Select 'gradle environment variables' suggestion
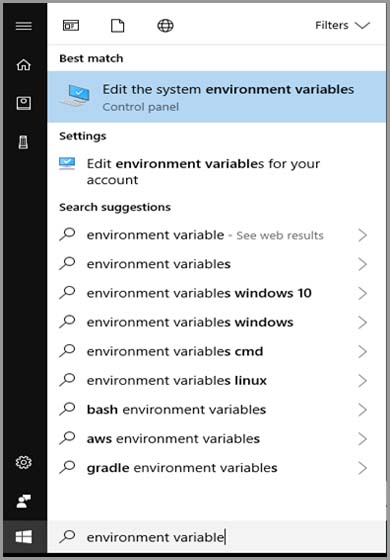The image size is (390, 560). 217,468
